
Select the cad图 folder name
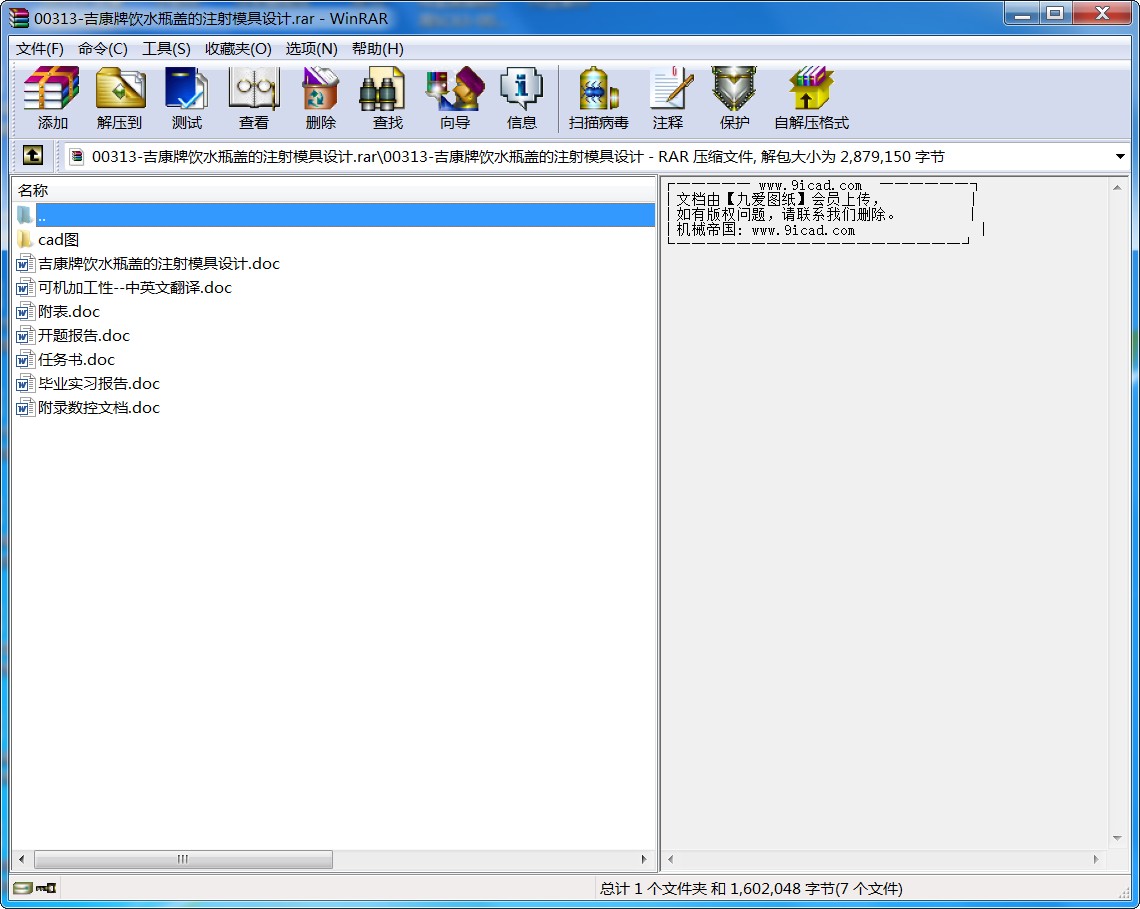pyautogui.click(x=58, y=239)
